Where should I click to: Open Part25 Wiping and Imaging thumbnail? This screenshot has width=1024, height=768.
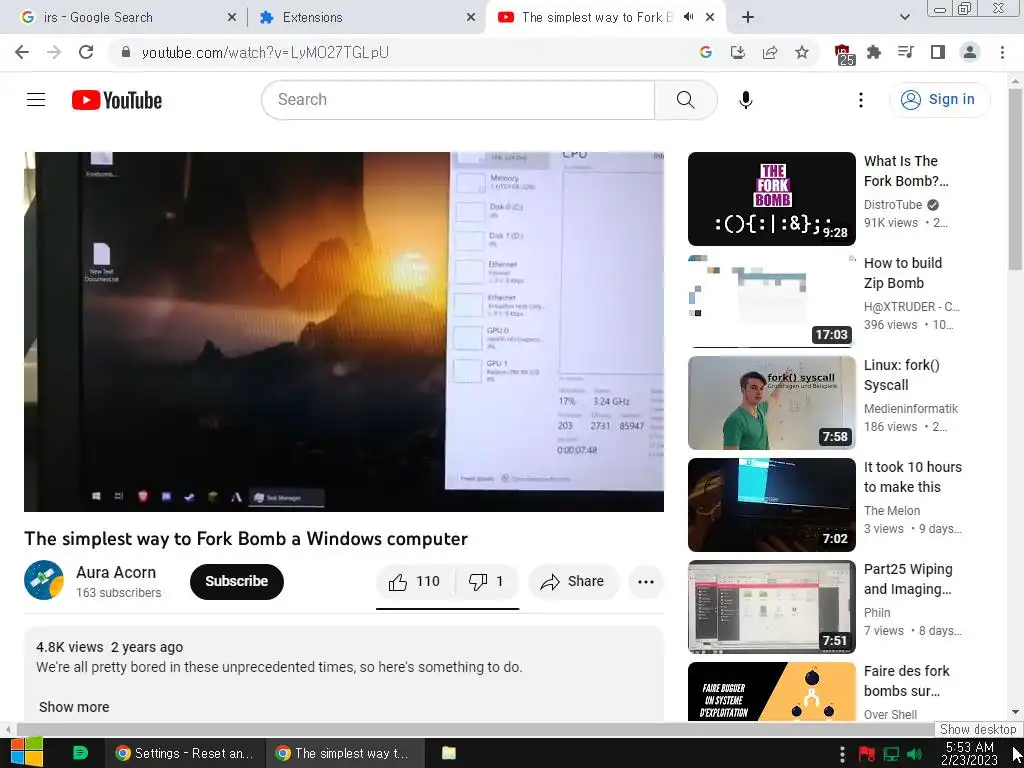coord(771,606)
